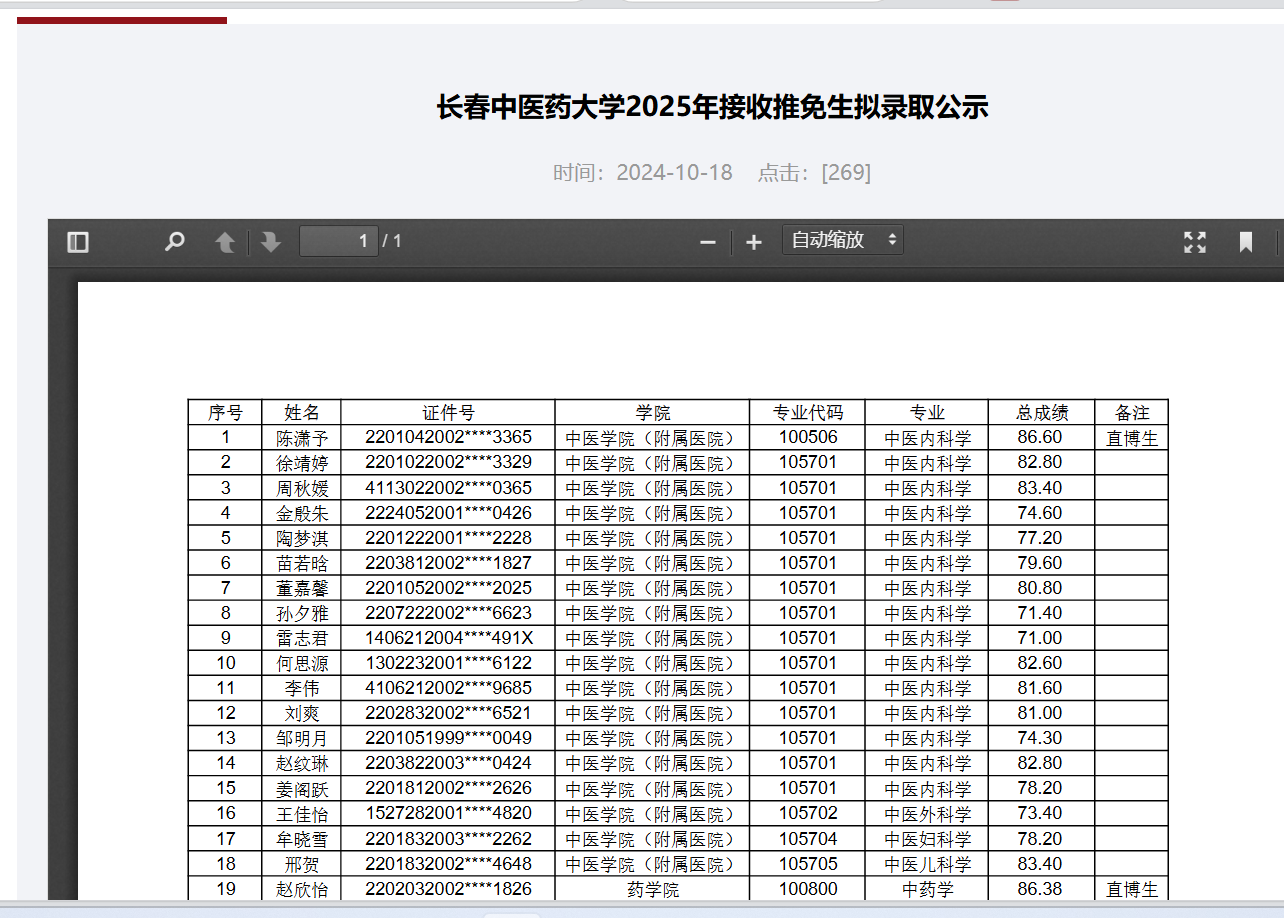The image size is (1284, 918).
Task: Click ID number 4106212002****9685
Action: tap(448, 687)
